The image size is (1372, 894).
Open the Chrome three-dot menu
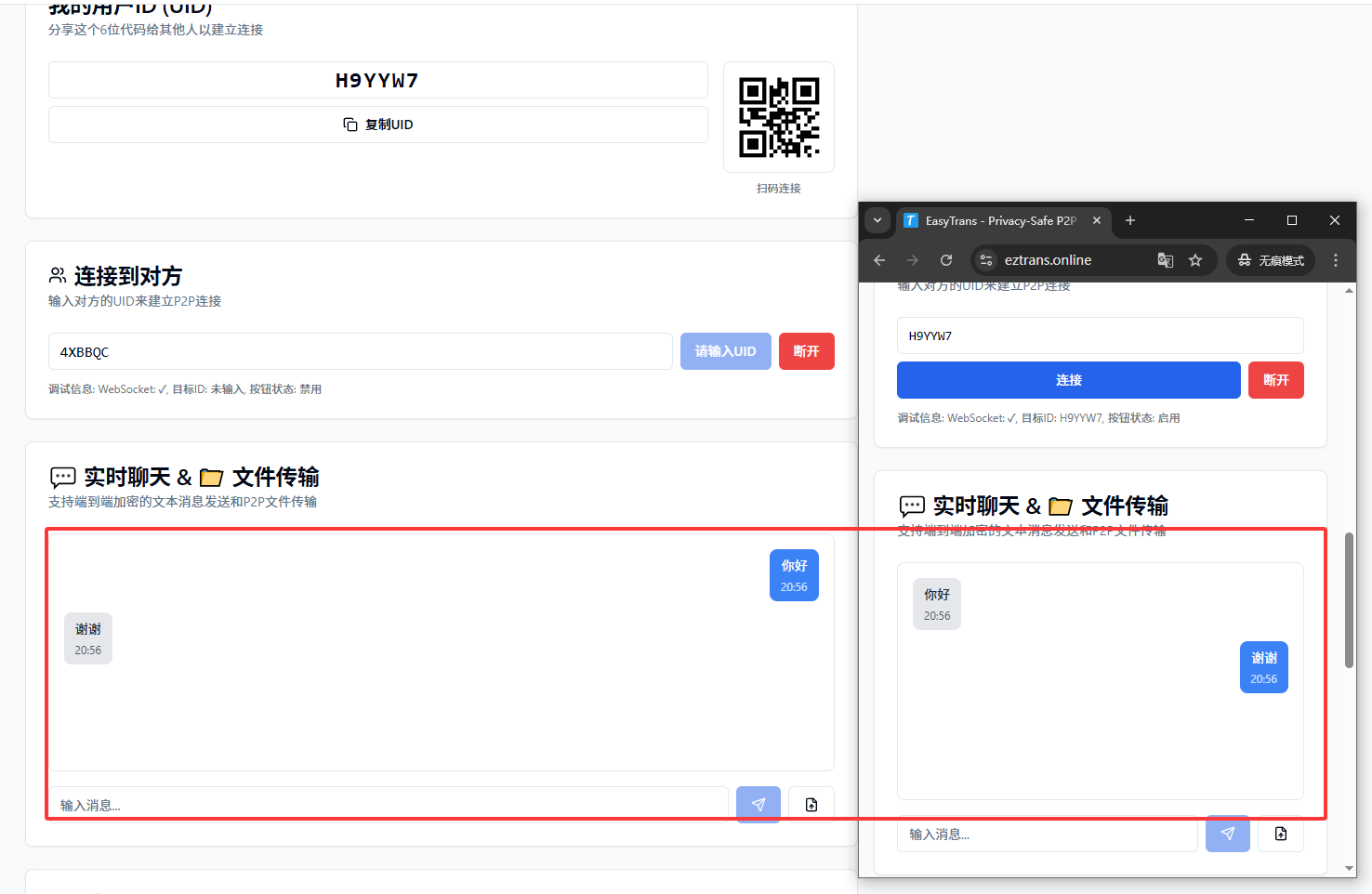click(1336, 260)
